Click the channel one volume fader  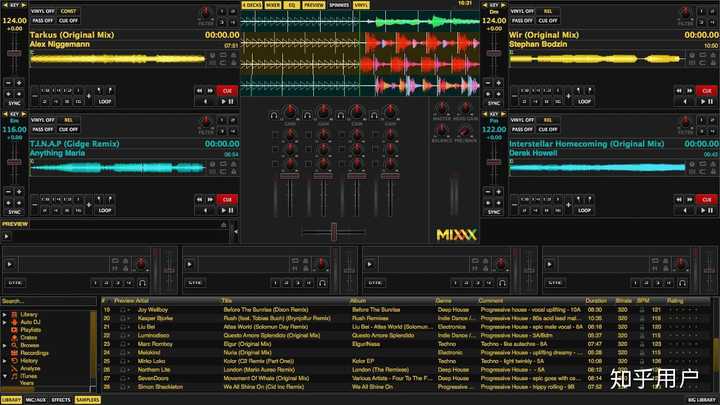pyautogui.click(x=290, y=176)
